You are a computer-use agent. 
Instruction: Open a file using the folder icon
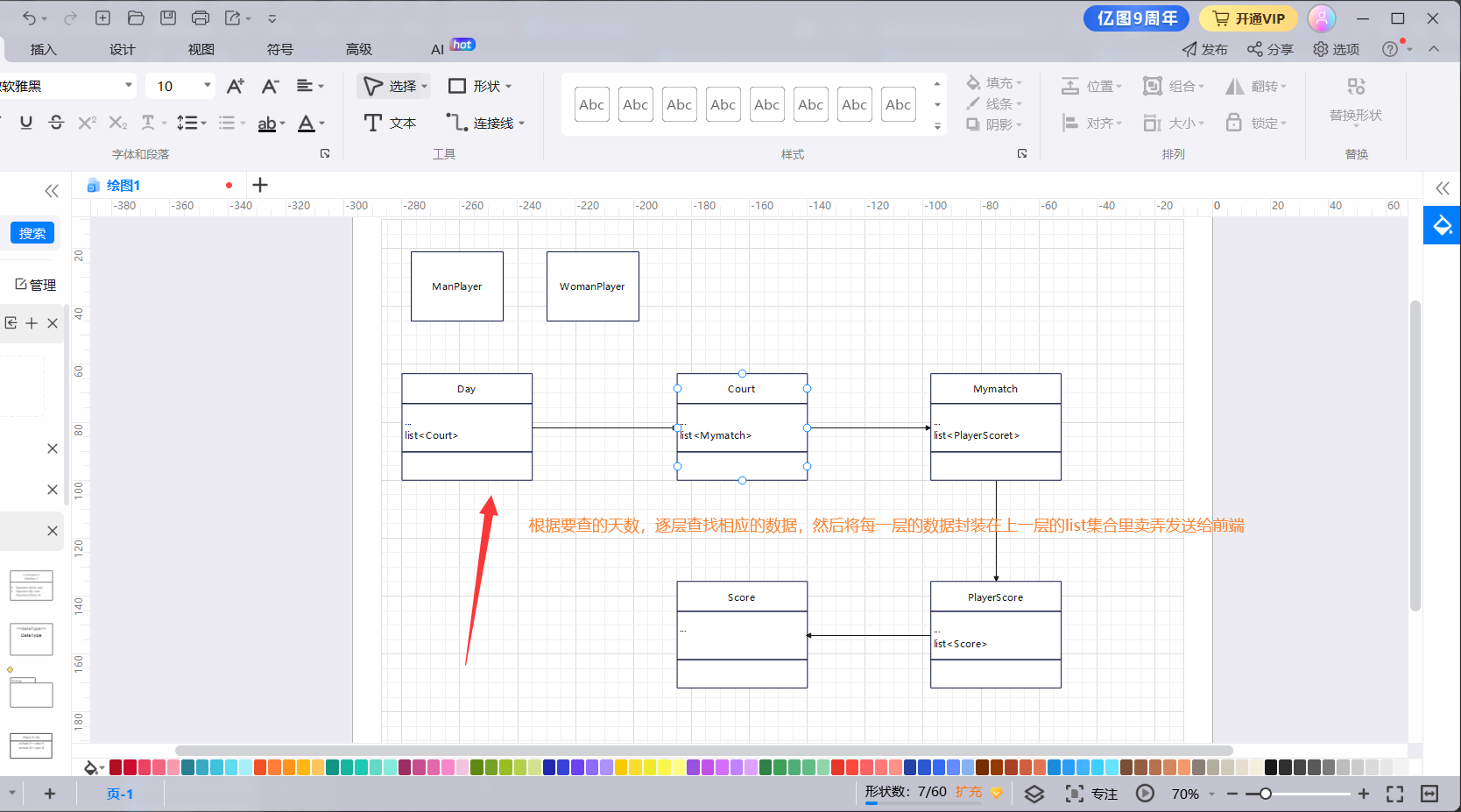136,18
